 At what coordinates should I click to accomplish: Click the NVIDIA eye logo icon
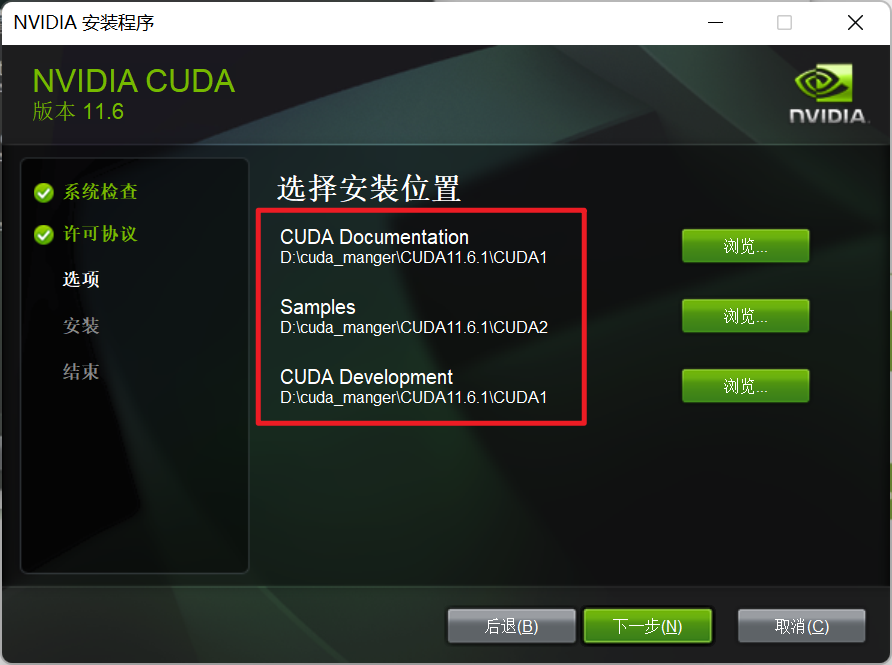[x=823, y=82]
